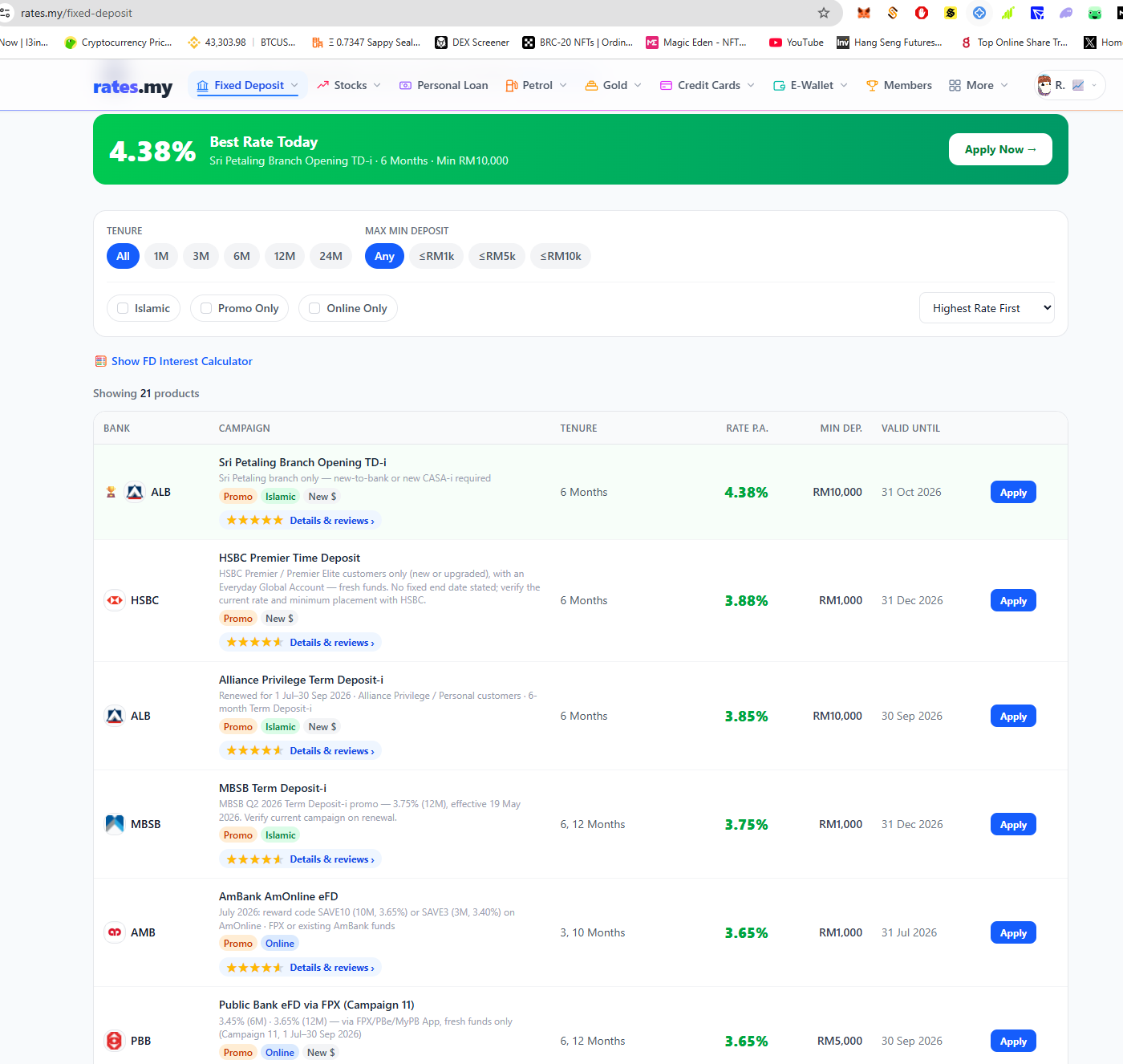Click the Public Bank PBB logo
Viewport: 1123px width, 1064px height.
(x=115, y=1041)
